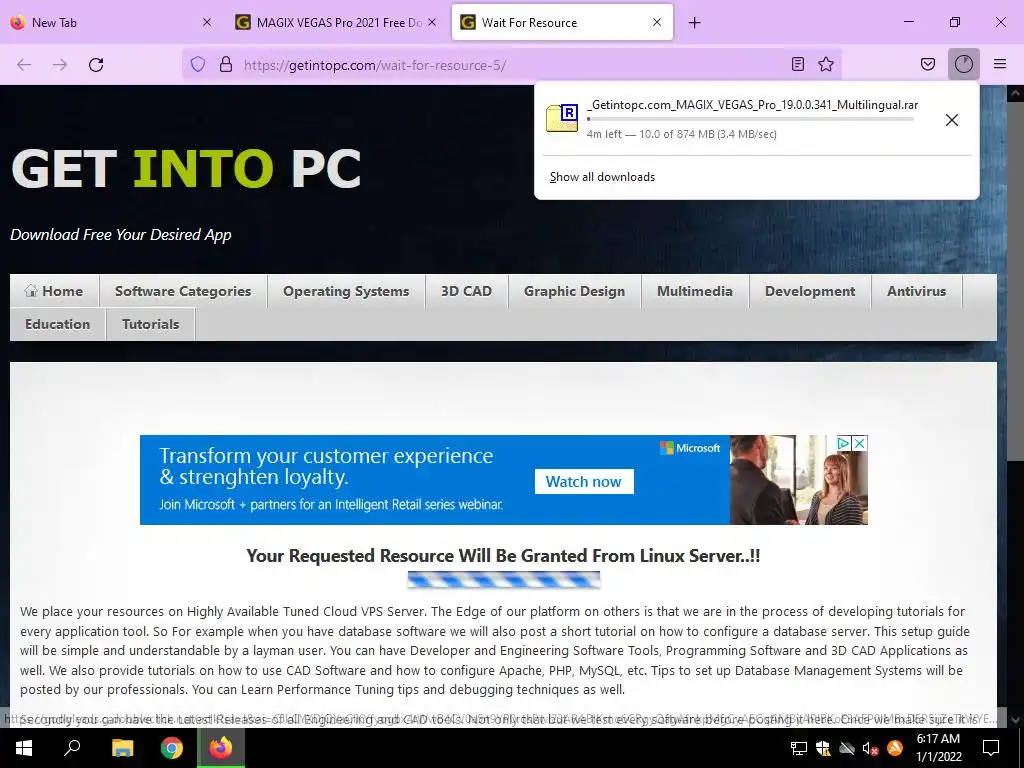Open Operating Systems menu
This screenshot has height=768, width=1024.
coord(346,291)
